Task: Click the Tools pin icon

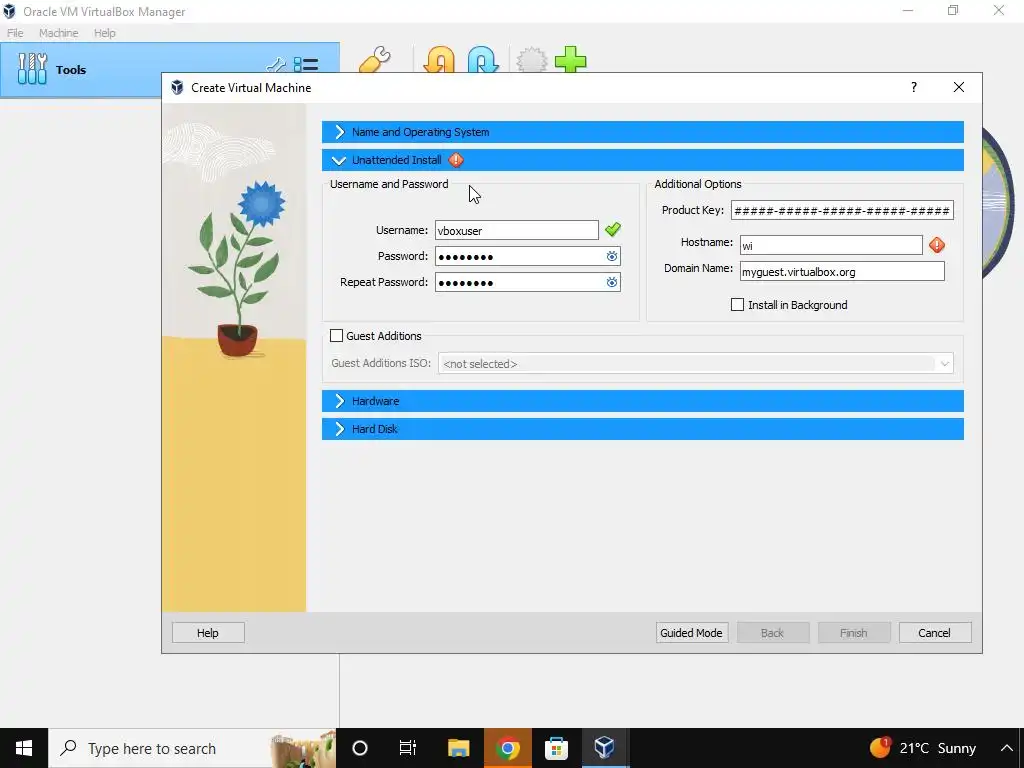Action: pos(276,65)
